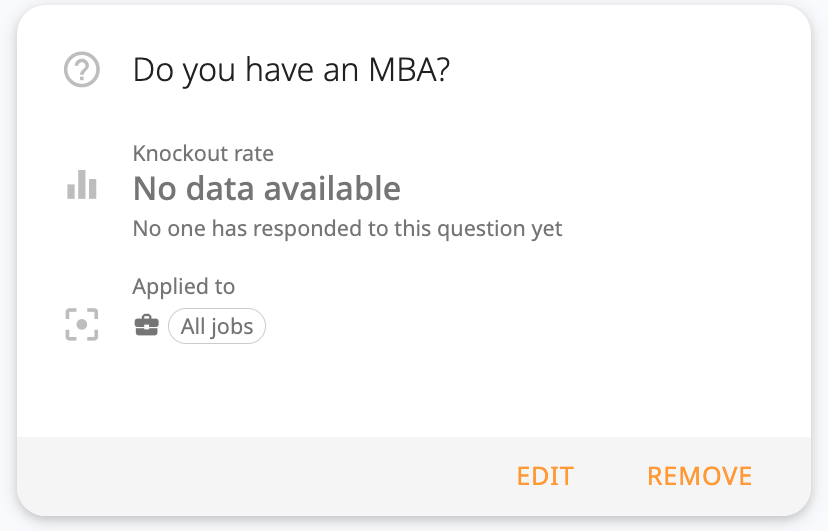Click the word 'MBA?' in the title
828x531 pixels.
409,69
